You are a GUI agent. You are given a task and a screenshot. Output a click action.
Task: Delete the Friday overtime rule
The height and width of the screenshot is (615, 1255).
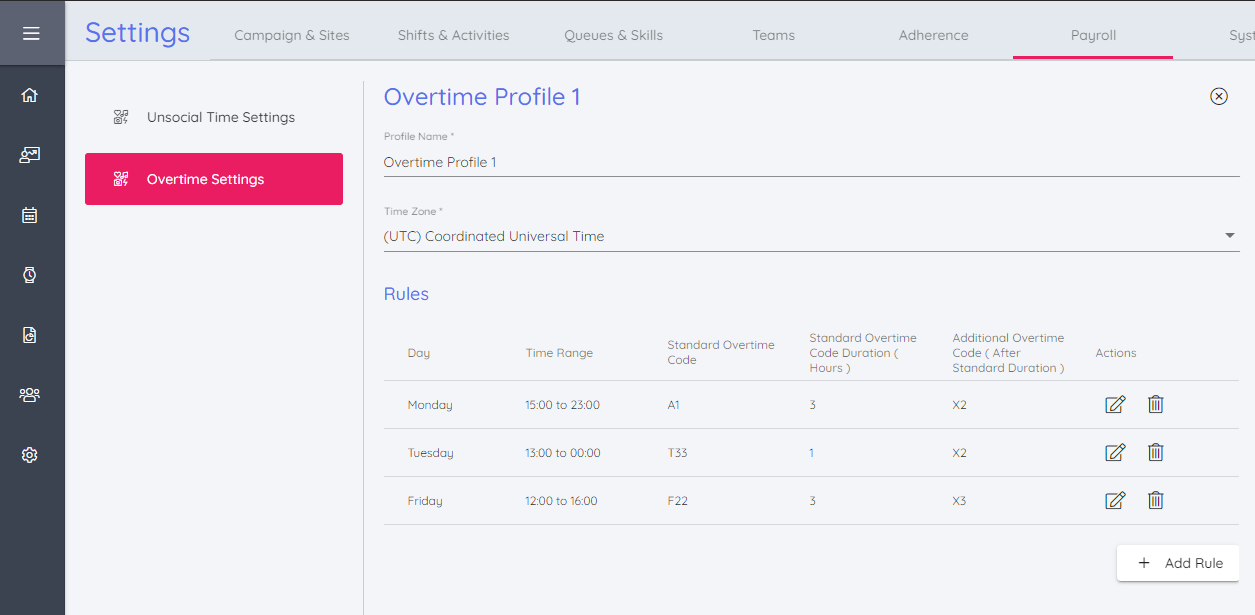(x=1155, y=501)
